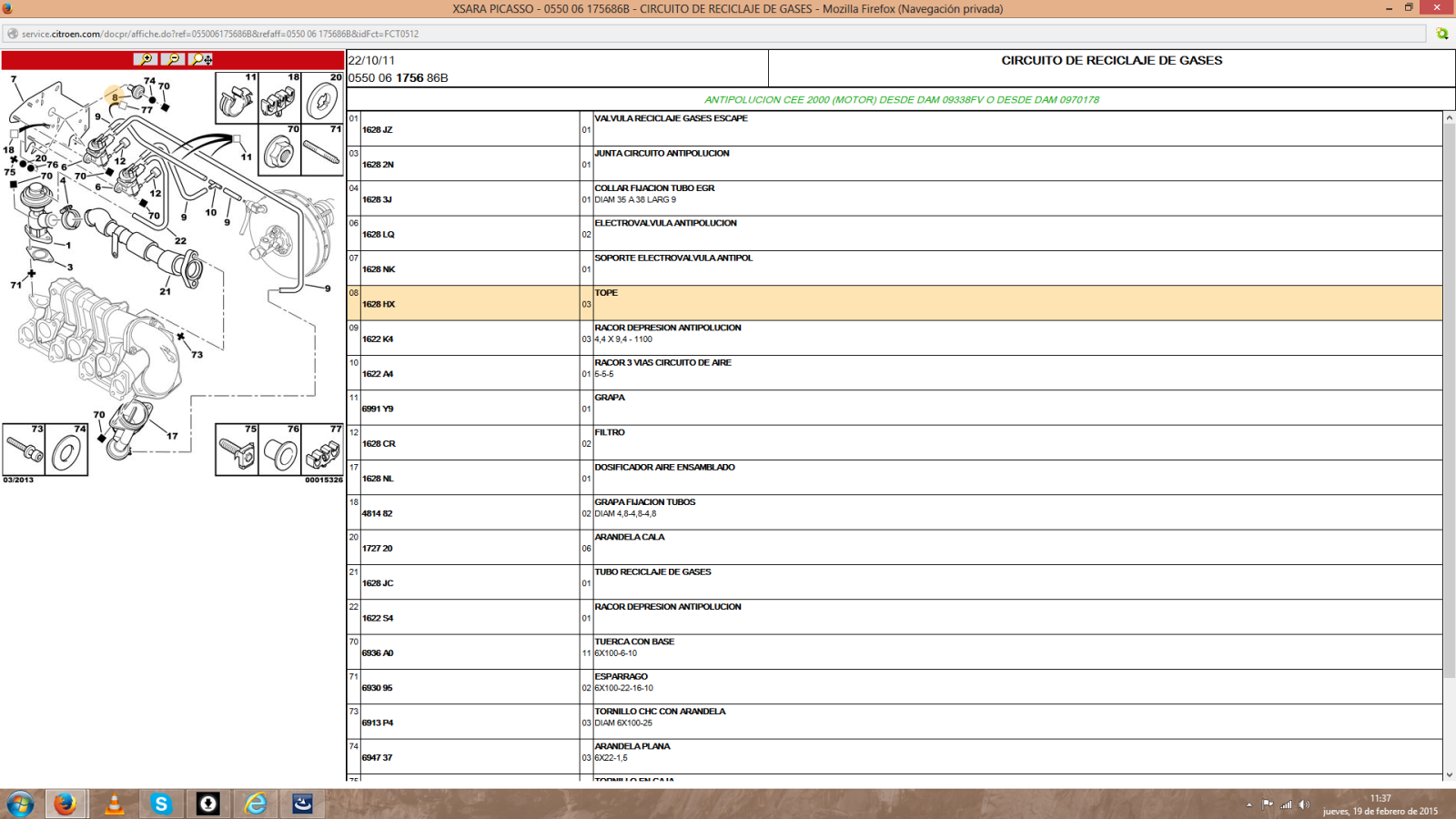The height and width of the screenshot is (819, 1456).
Task: Select the GRAPA FIJACION TUBOS row
Action: click(895, 512)
